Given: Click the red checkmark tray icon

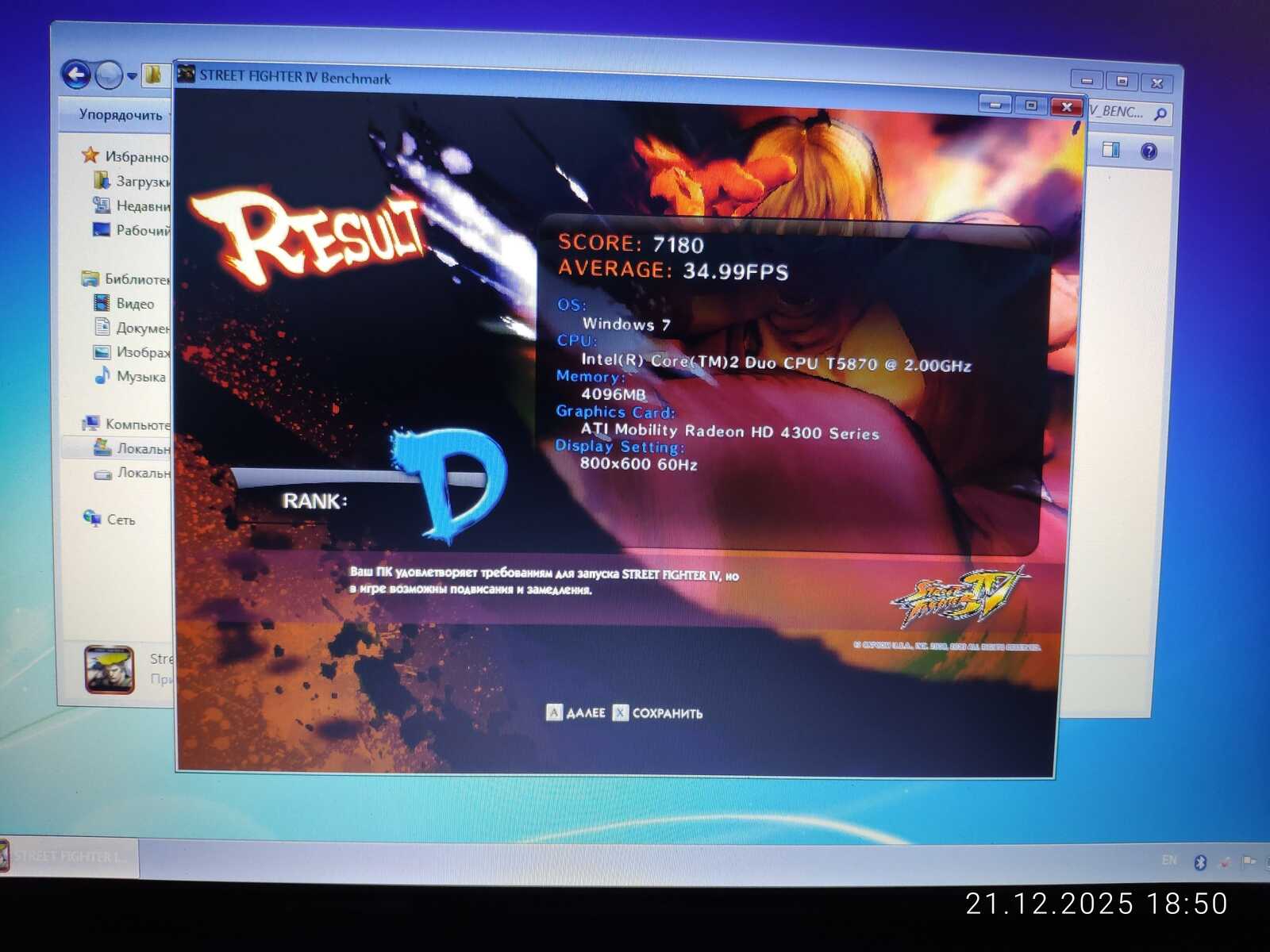Looking at the screenshot, I should (1225, 862).
